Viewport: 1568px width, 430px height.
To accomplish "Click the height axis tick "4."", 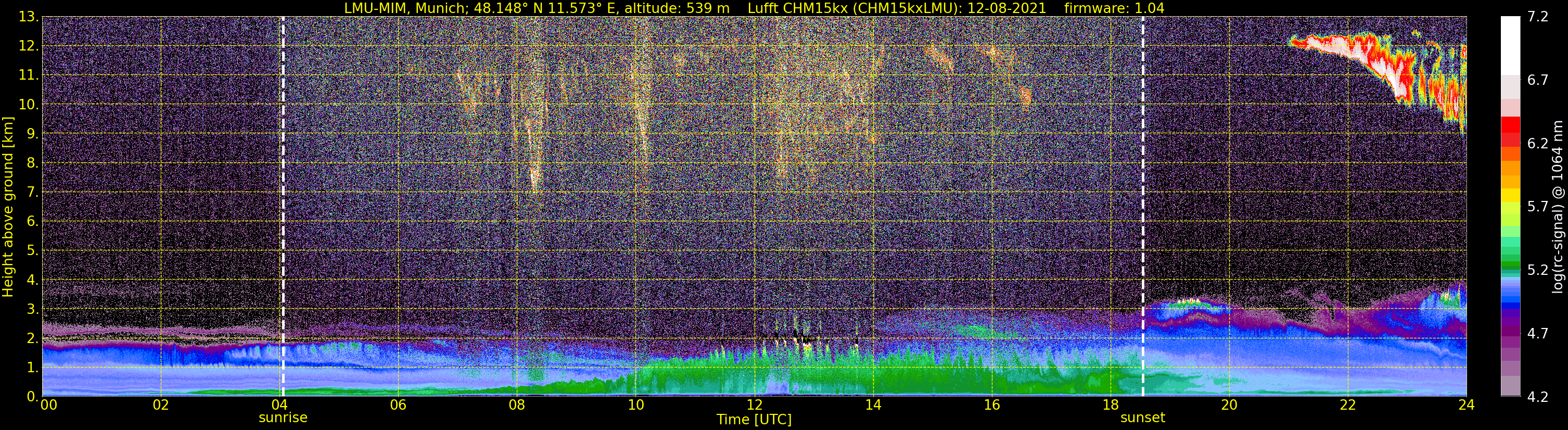I will [x=32, y=280].
